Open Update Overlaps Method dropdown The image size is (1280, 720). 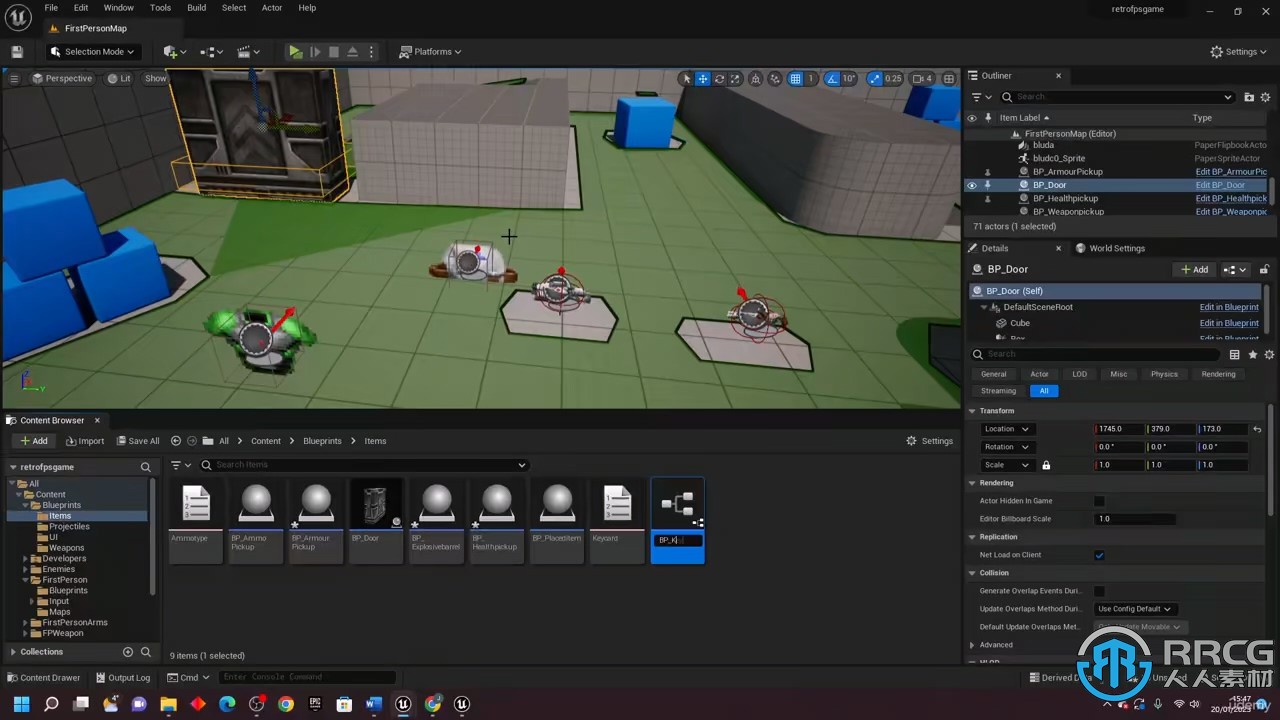point(1134,609)
